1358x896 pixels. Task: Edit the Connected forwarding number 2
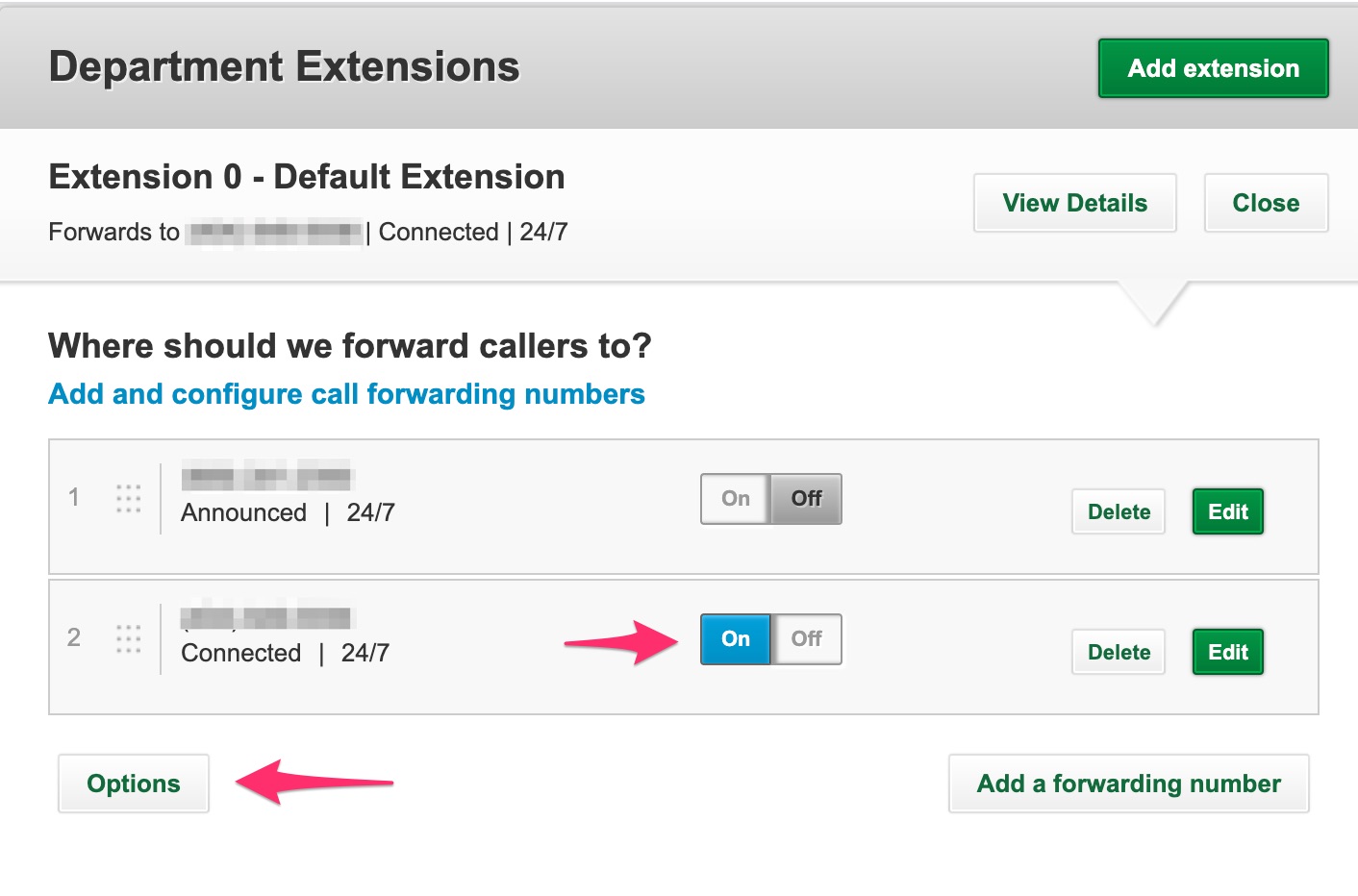[1228, 652]
